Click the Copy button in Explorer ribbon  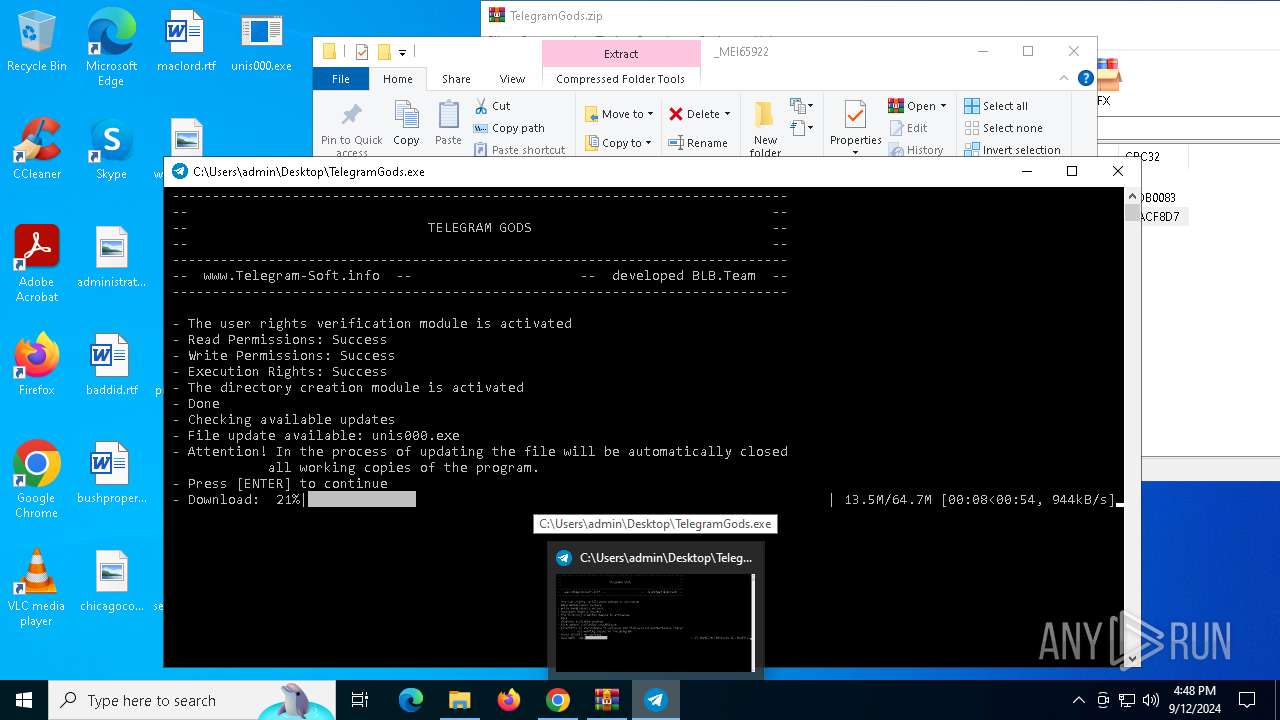pyautogui.click(x=406, y=124)
